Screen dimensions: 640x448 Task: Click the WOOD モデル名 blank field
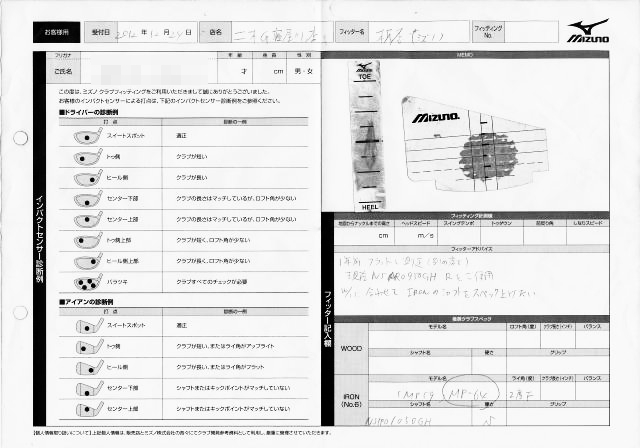(x=437, y=339)
